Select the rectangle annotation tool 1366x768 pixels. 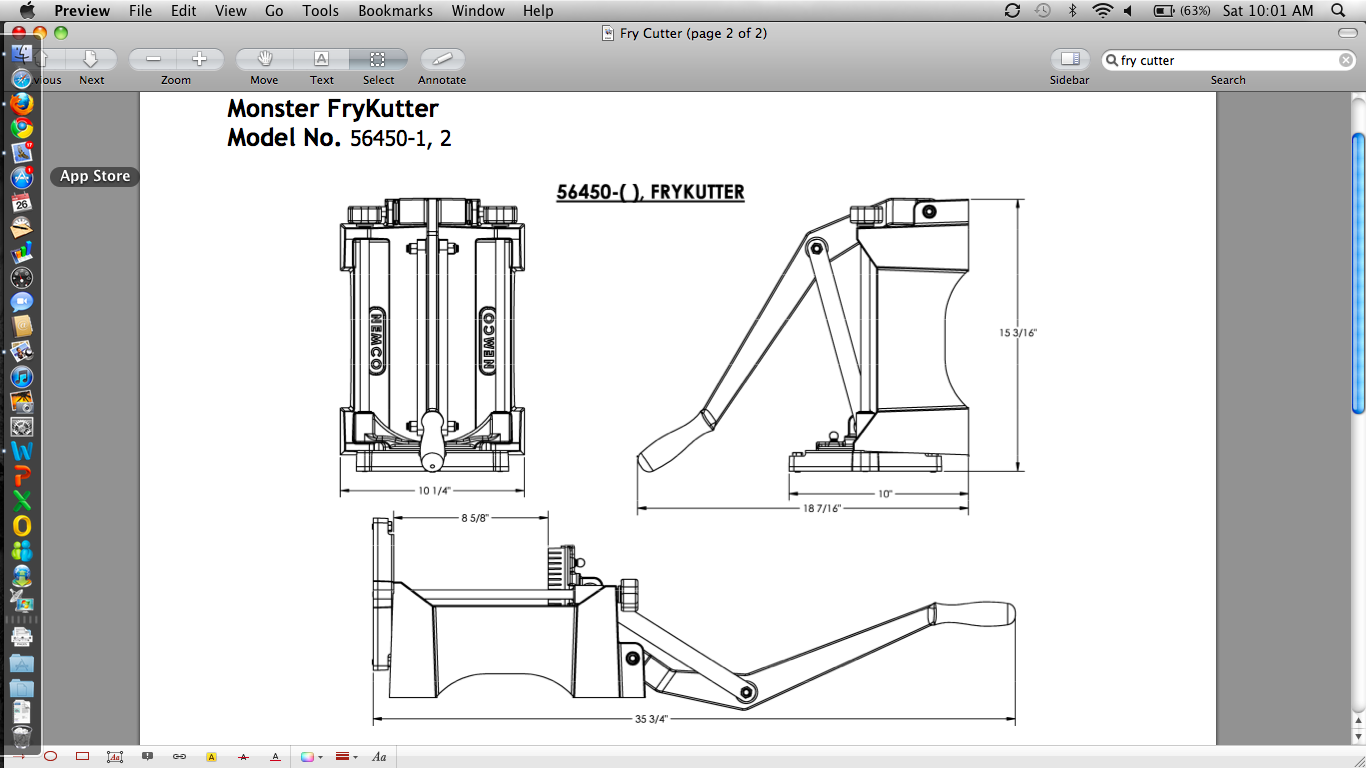[83, 757]
